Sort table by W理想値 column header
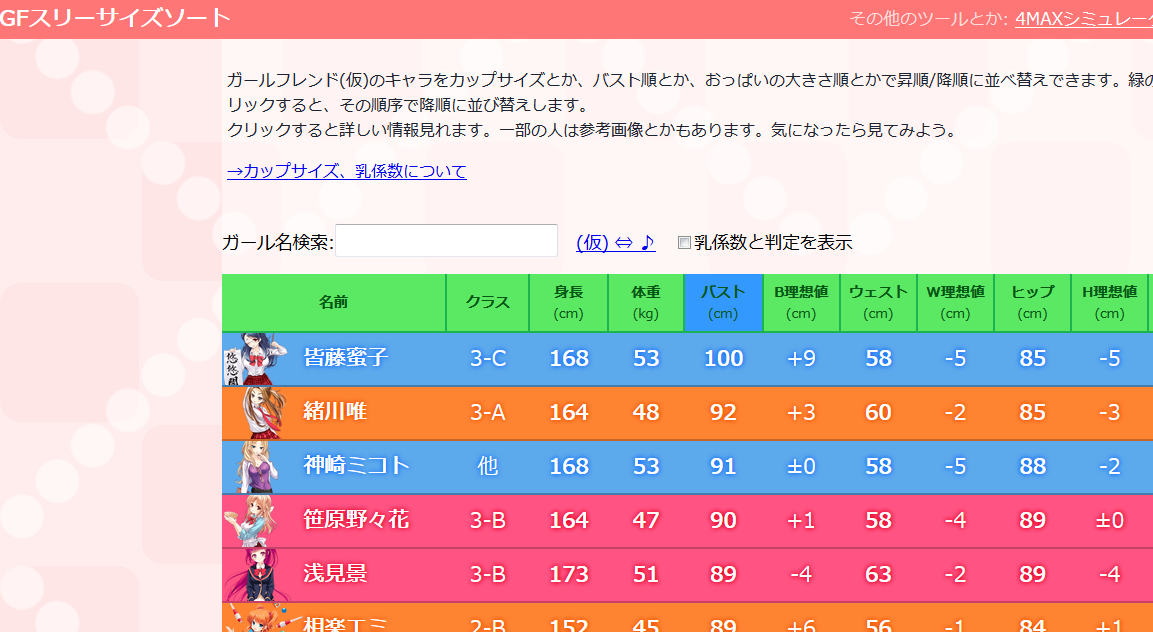This screenshot has width=1153, height=632. [x=955, y=302]
